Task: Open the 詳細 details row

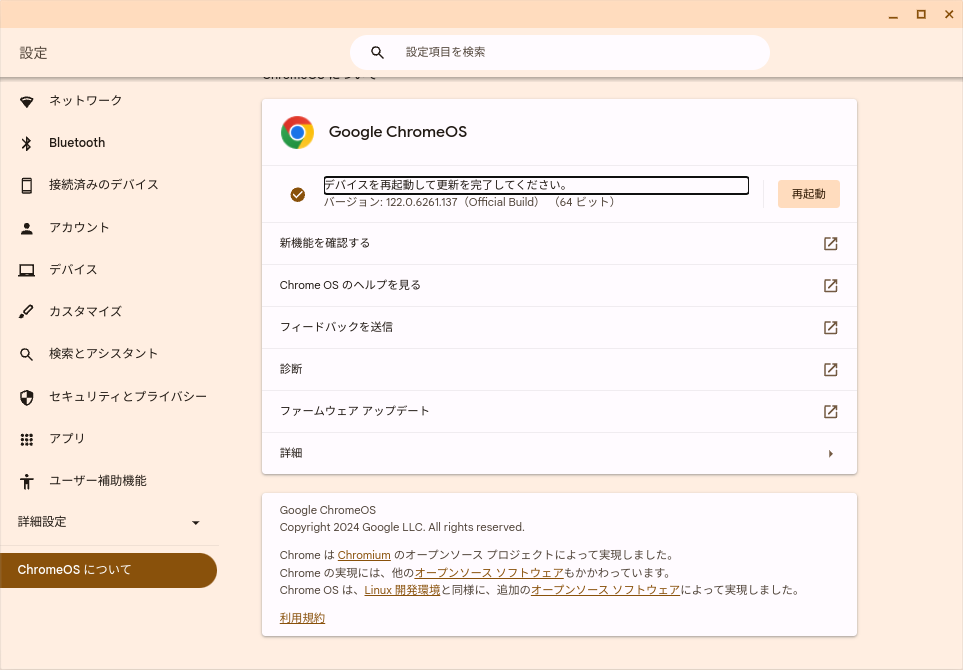Action: point(559,453)
